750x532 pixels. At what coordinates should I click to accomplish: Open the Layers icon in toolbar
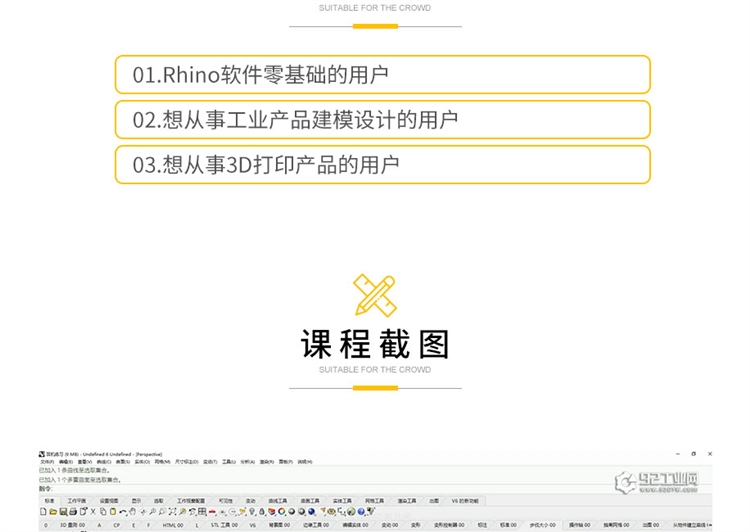[271, 511]
